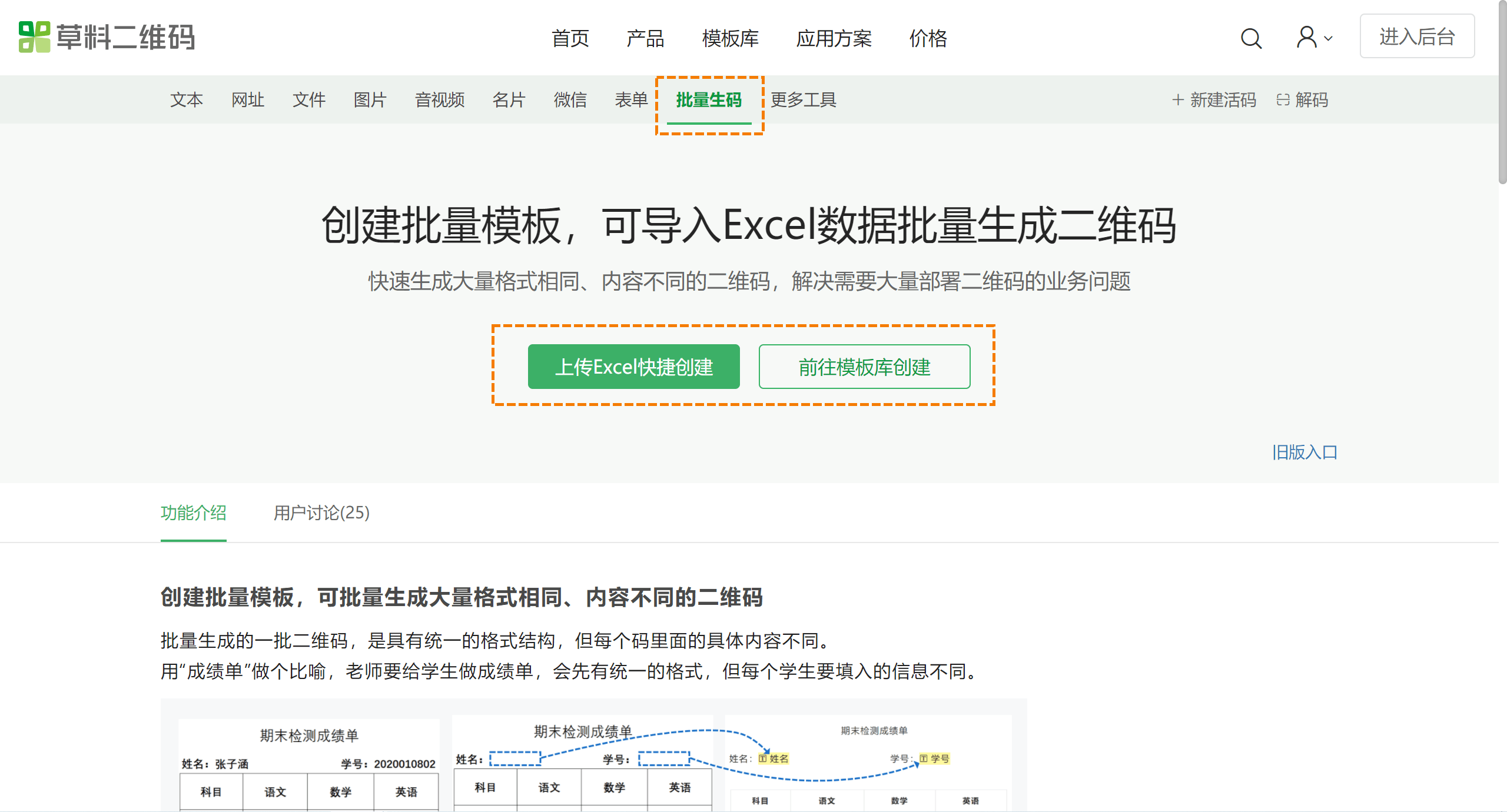The image size is (1507, 812).
Task: Open the 旧版入口 link
Action: pos(1304,452)
